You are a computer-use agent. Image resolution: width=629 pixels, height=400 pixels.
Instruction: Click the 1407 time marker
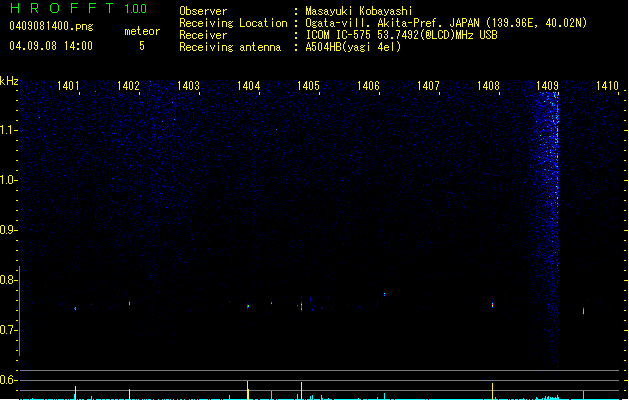[x=428, y=85]
